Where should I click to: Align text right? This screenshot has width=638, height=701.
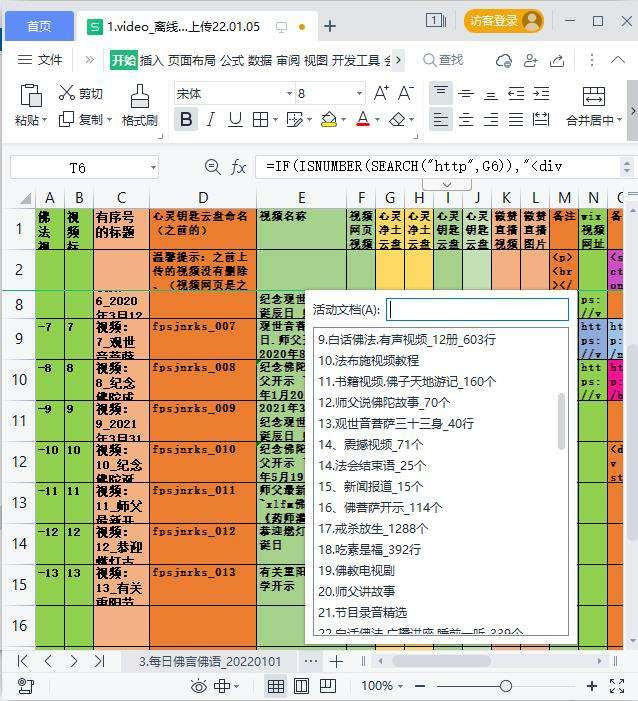pos(491,119)
